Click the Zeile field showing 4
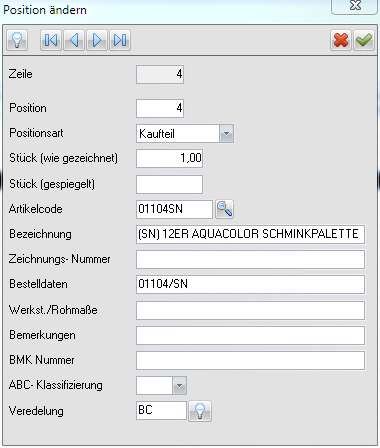380x448 pixels. pyautogui.click(x=160, y=74)
